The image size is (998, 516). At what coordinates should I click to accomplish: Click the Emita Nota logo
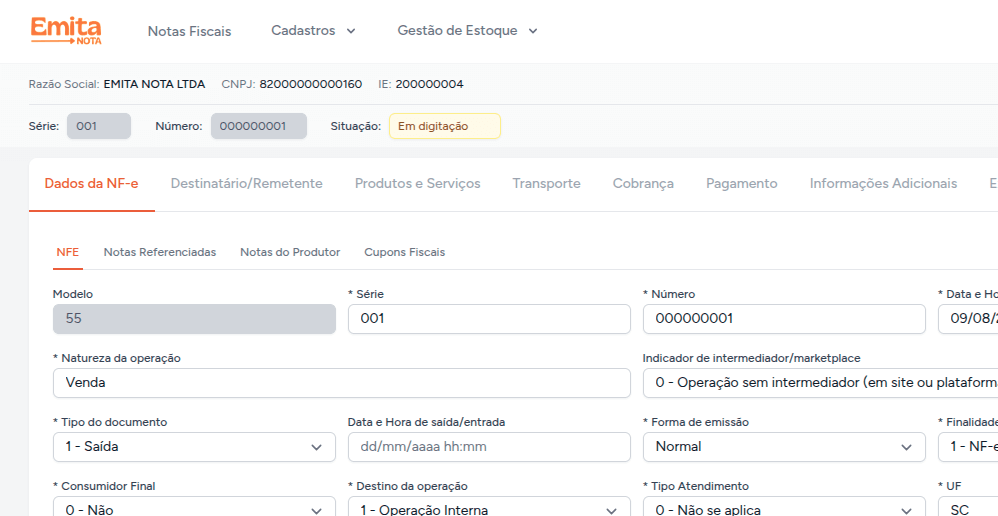[65, 30]
